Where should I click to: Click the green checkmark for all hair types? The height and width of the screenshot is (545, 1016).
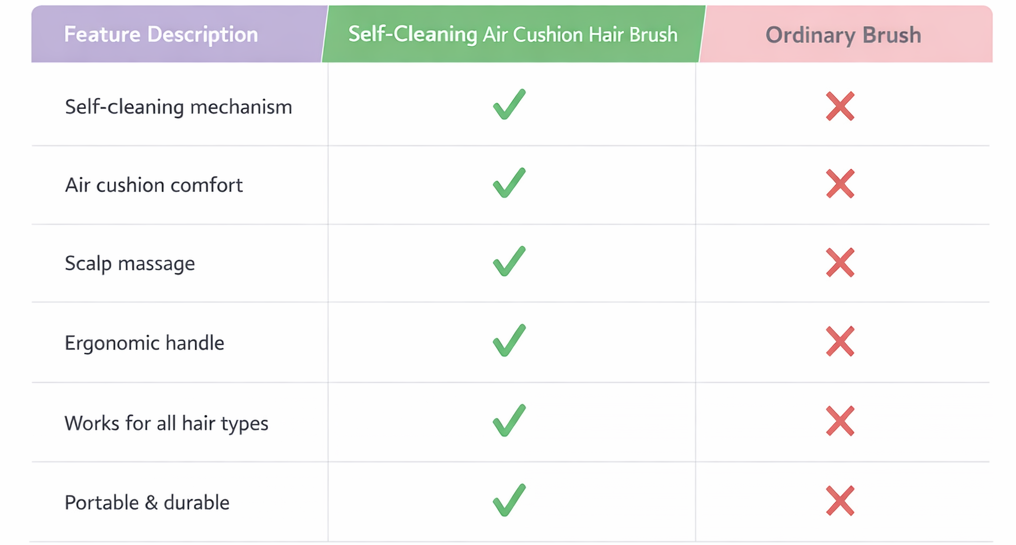click(x=509, y=421)
